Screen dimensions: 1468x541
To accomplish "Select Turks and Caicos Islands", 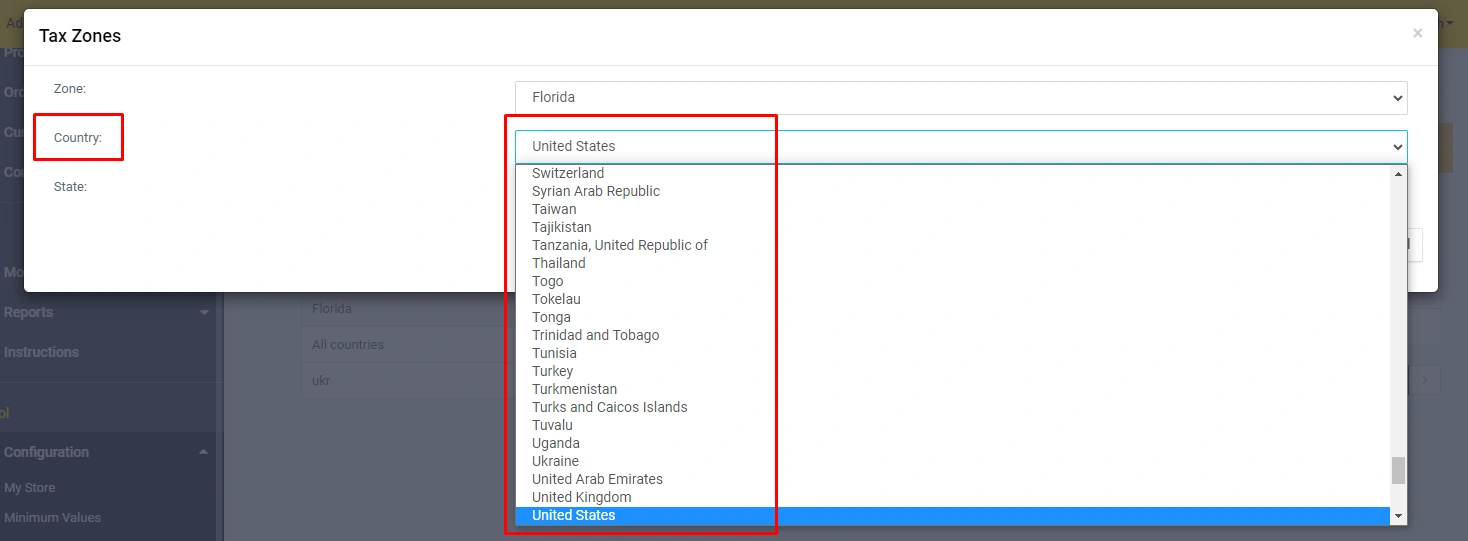I will [609, 407].
